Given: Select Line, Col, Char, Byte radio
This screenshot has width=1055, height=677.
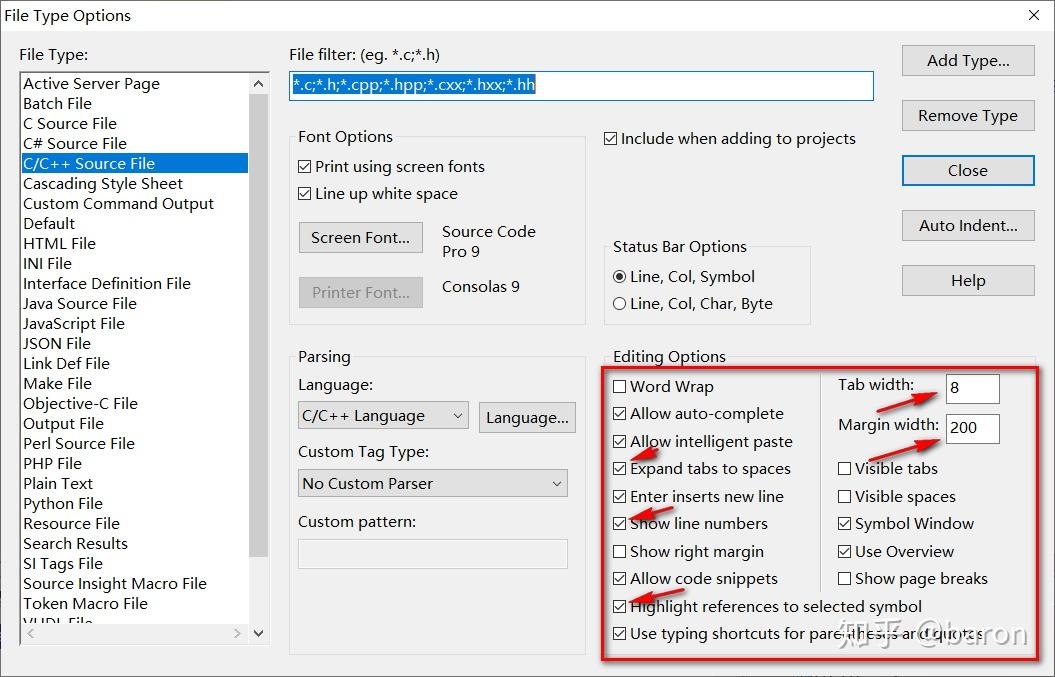Looking at the screenshot, I should coord(620,304).
